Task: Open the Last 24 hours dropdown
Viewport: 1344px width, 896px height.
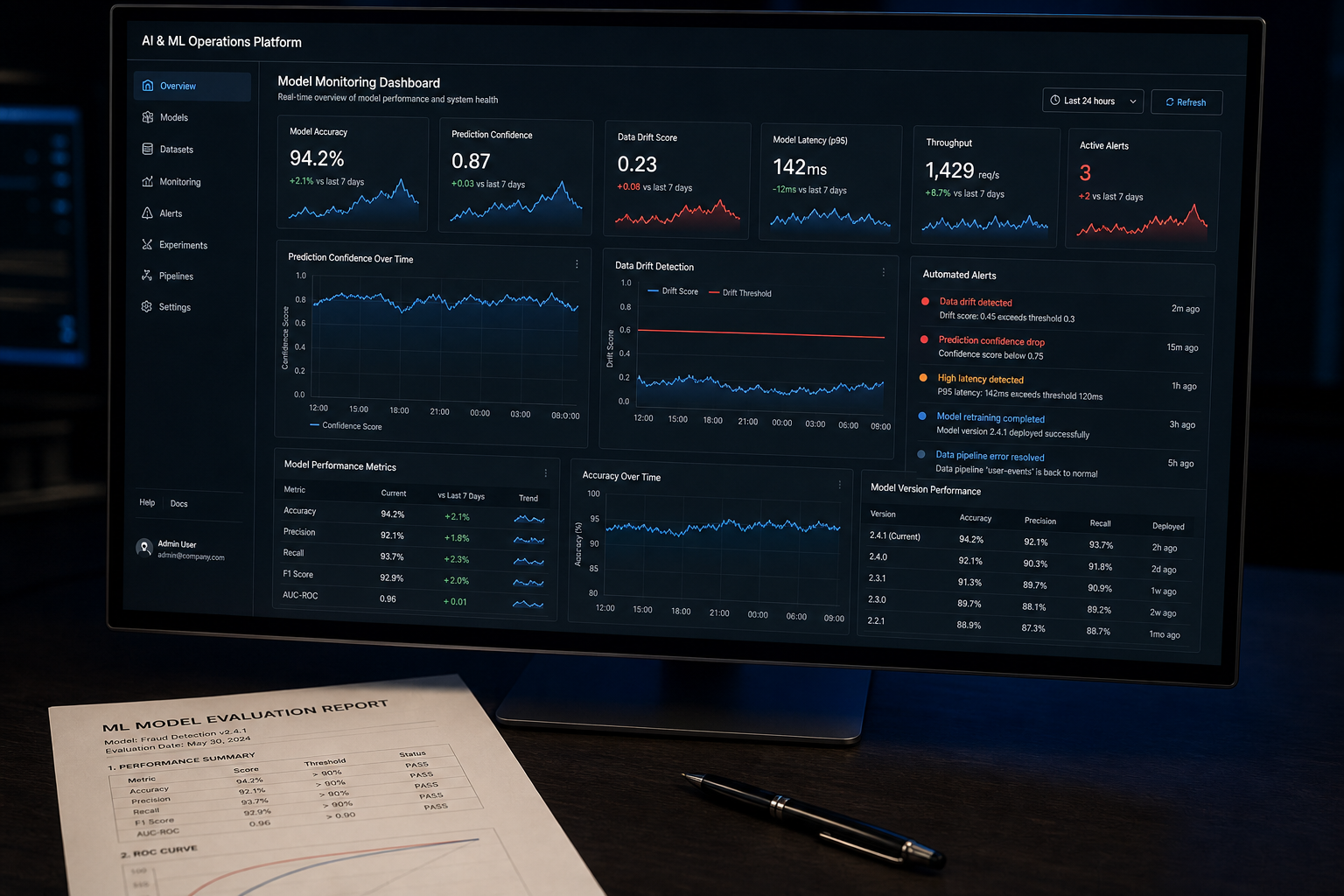Action: (1093, 101)
